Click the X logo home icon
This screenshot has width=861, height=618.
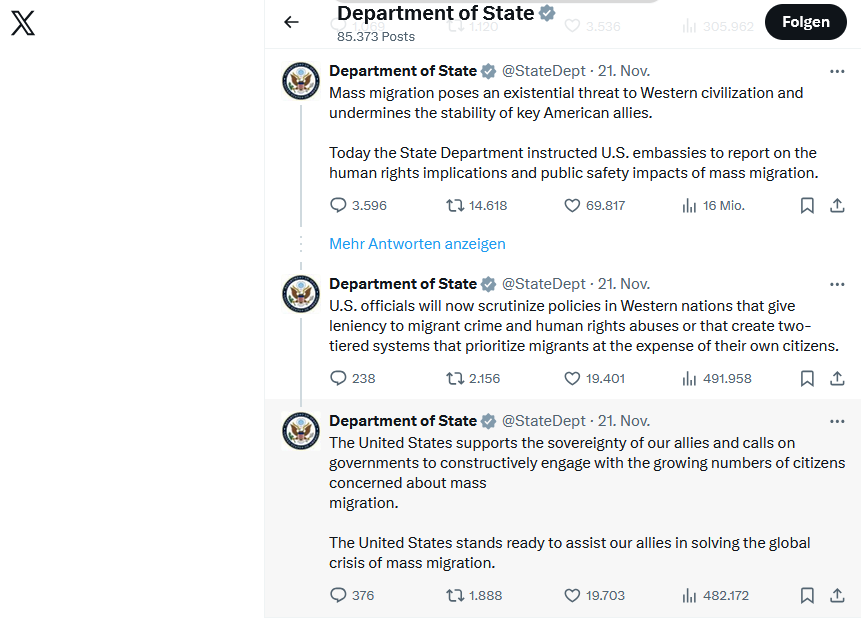pos(23,23)
